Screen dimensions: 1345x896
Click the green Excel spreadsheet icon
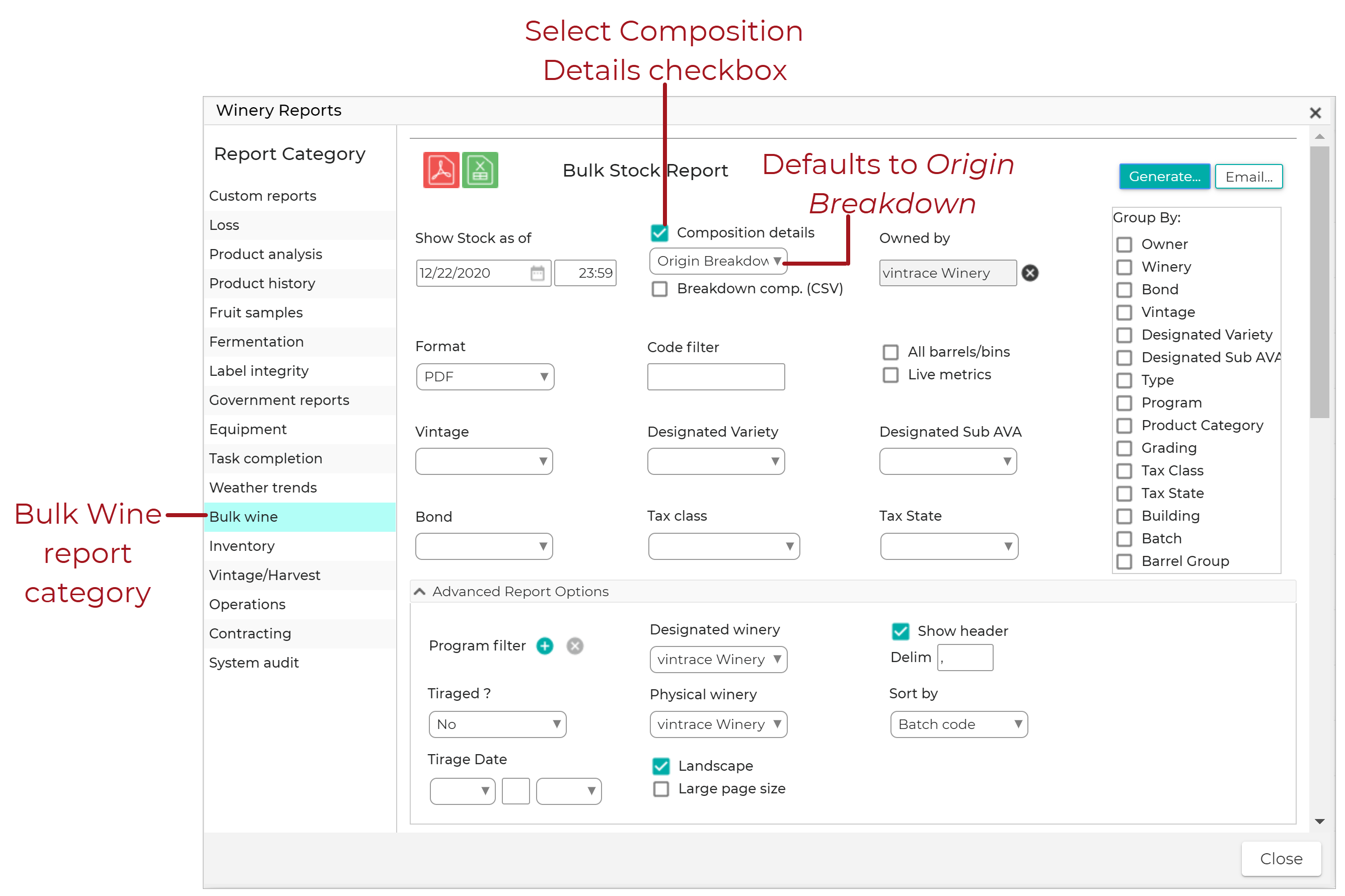(x=479, y=170)
